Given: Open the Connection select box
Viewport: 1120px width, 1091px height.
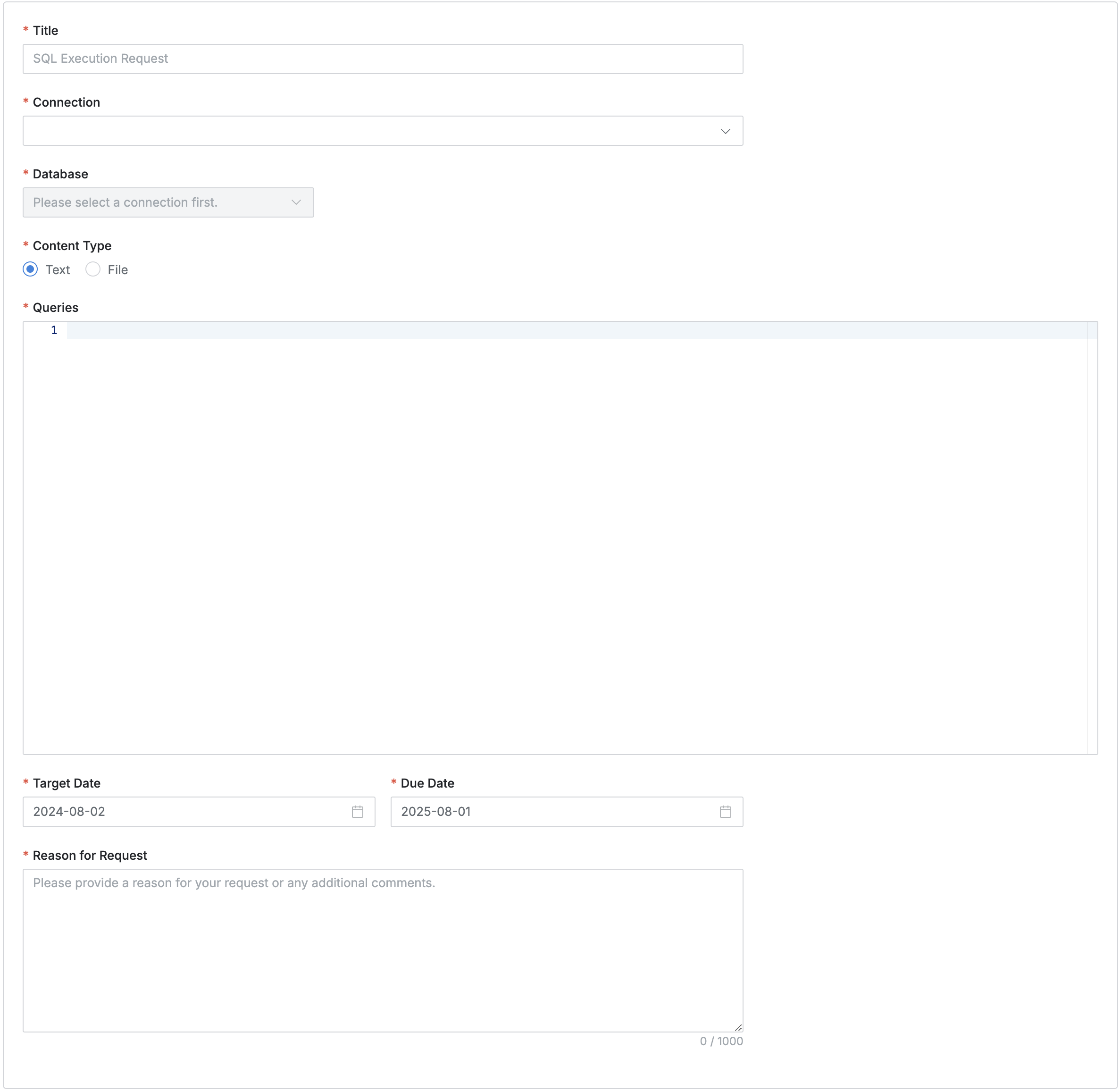Looking at the screenshot, I should [x=367, y=131].
